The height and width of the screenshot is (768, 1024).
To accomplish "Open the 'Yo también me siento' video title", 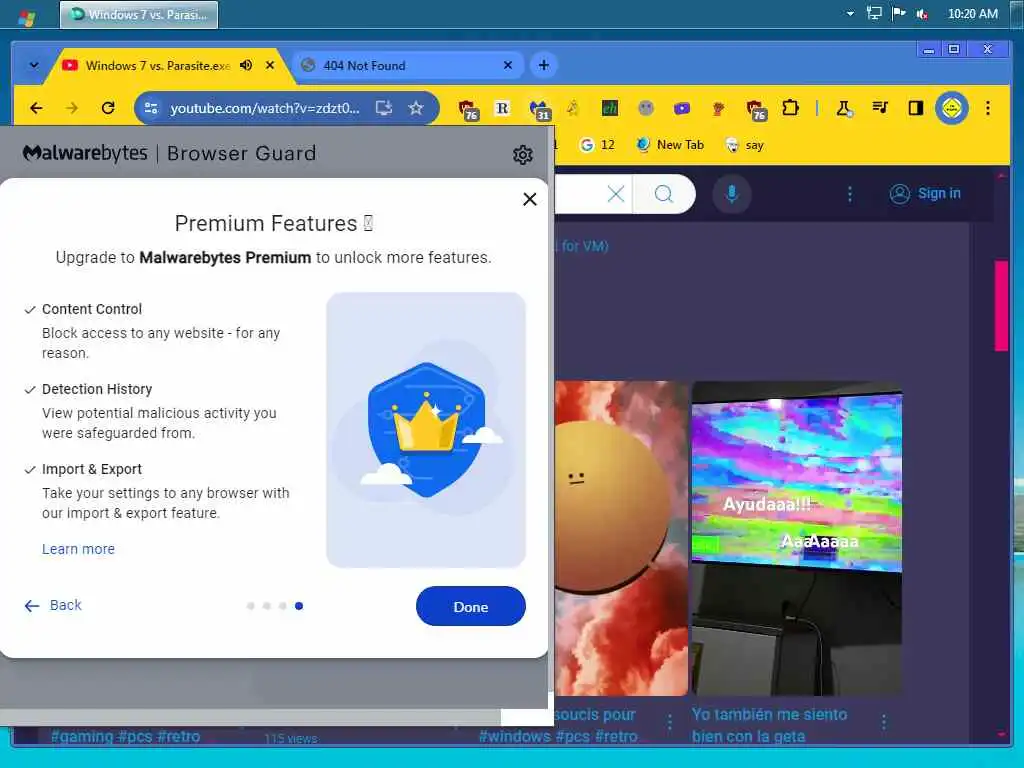I will (769, 725).
